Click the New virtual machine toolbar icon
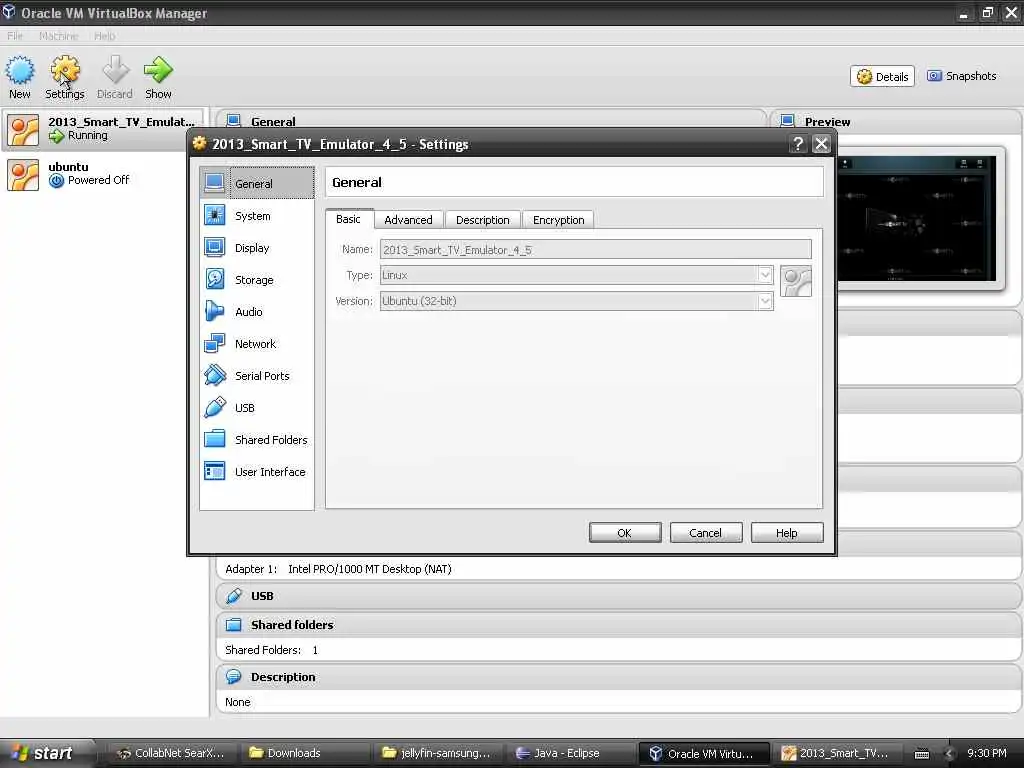 pyautogui.click(x=20, y=77)
